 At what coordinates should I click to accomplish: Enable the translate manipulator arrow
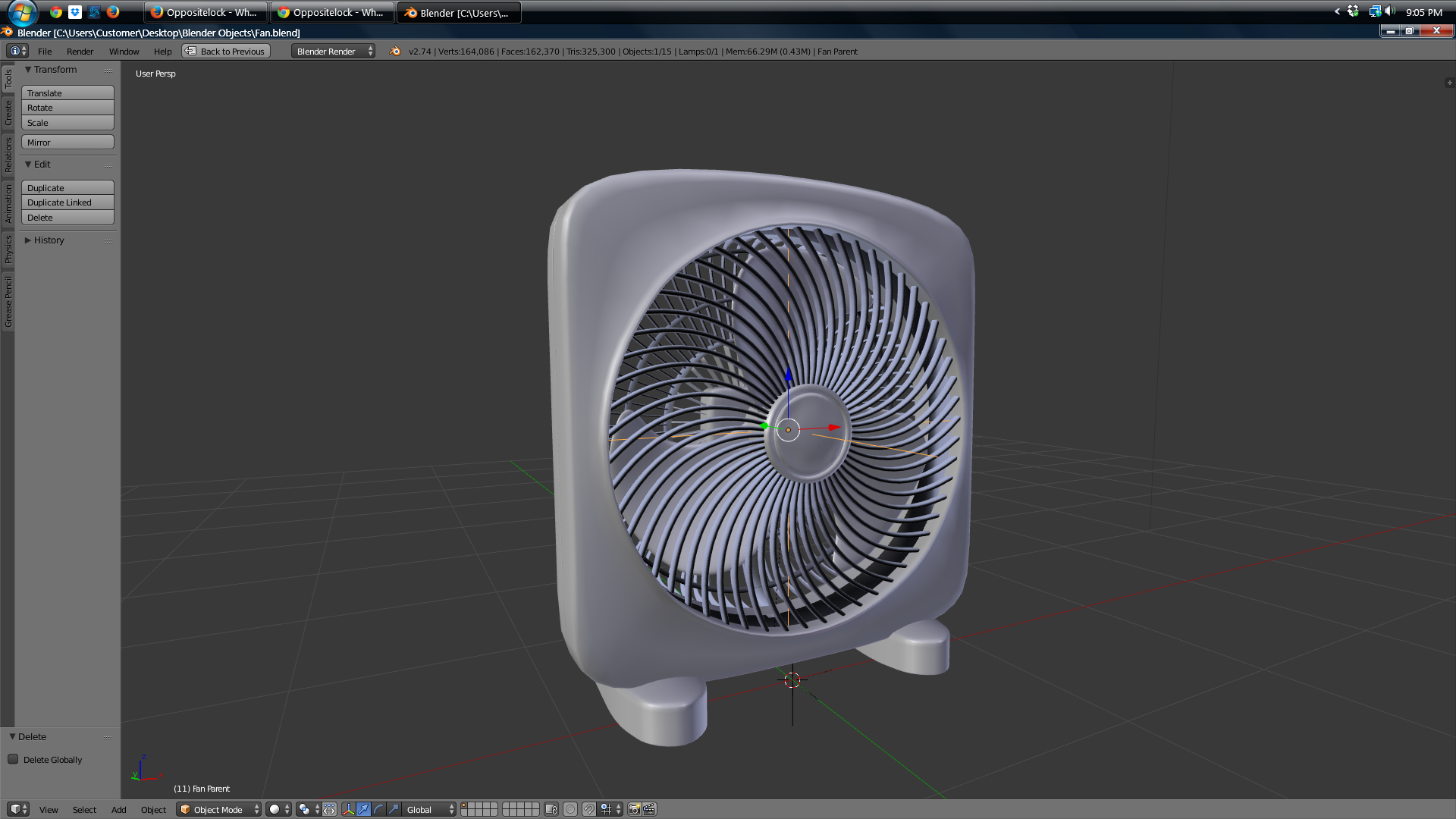tap(364, 809)
